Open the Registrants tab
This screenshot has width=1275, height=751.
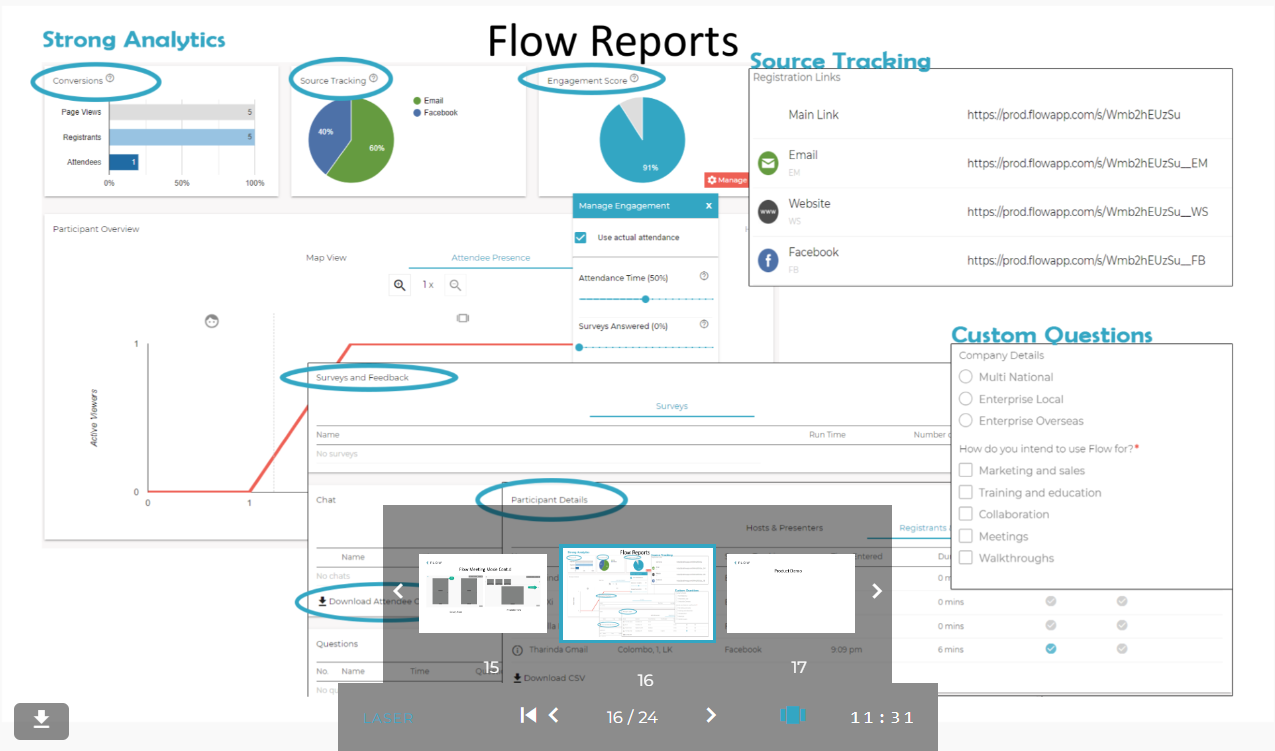click(x=924, y=528)
